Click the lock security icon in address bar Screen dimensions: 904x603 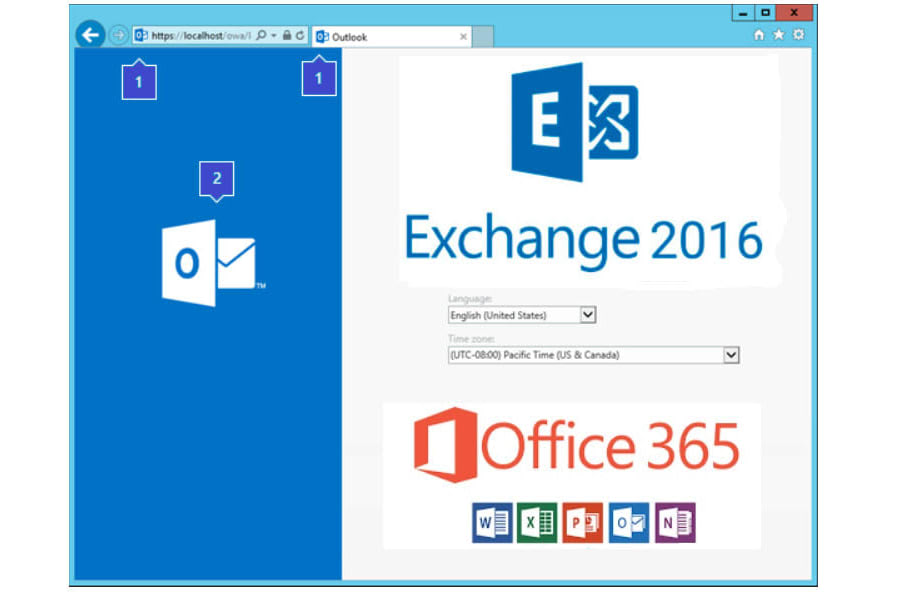click(x=287, y=35)
